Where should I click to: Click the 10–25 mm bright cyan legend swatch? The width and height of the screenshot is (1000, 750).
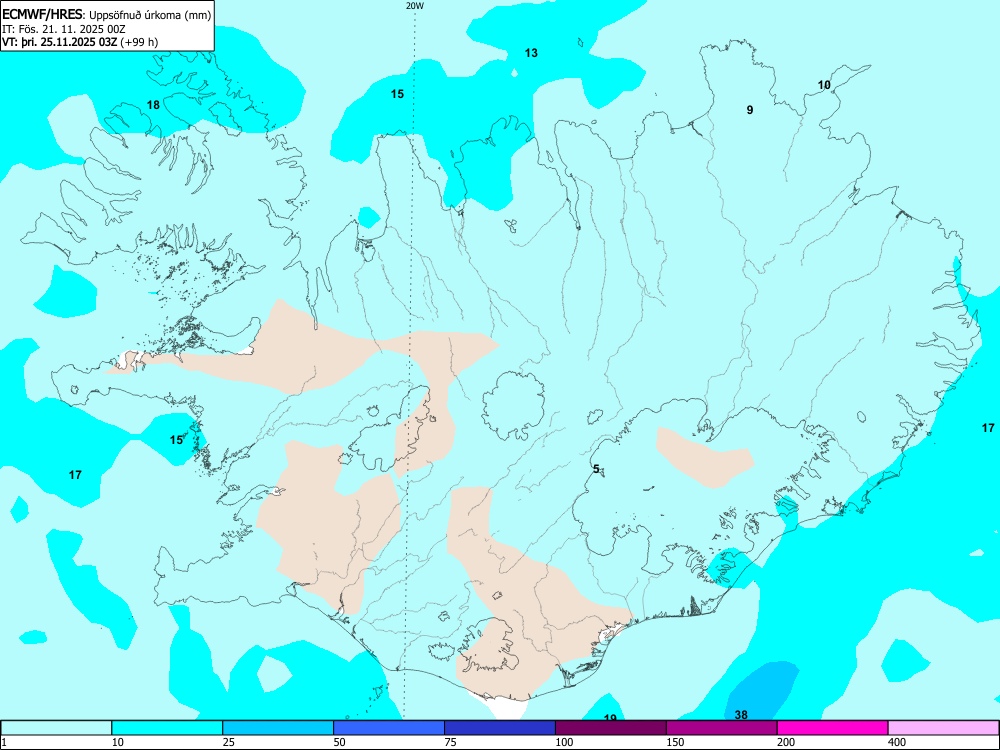pyautogui.click(x=167, y=728)
